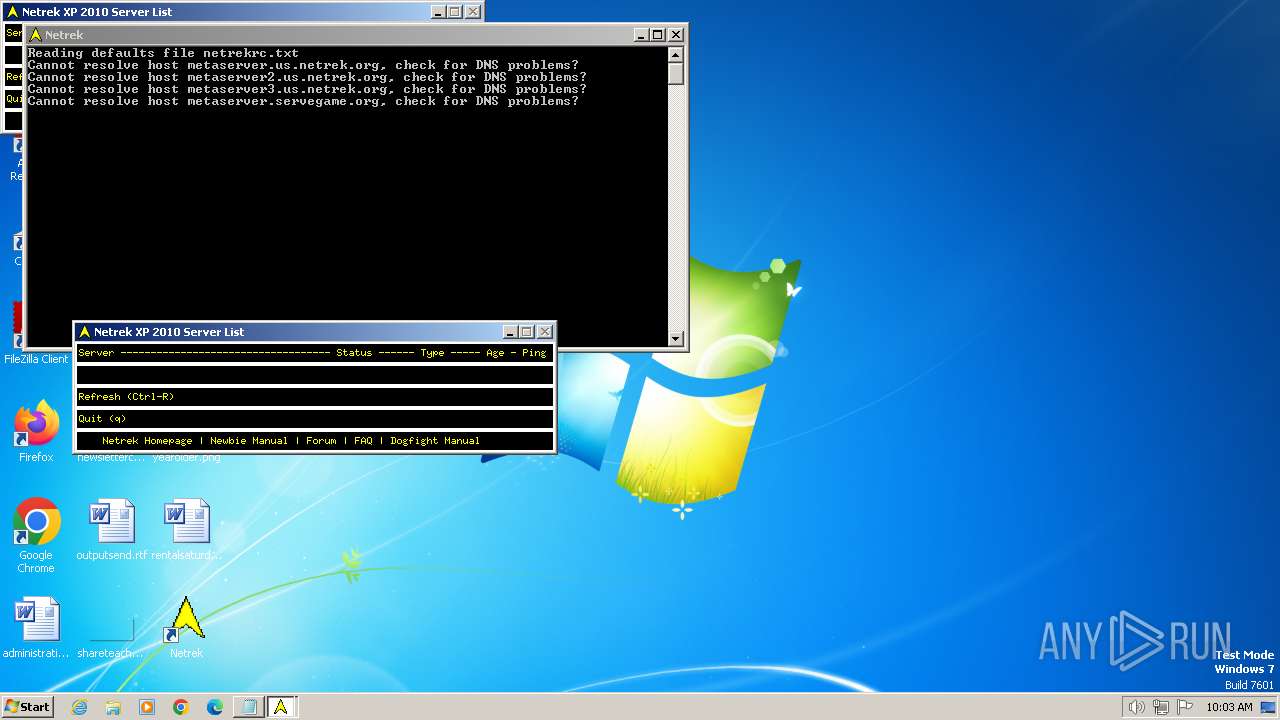The image size is (1280, 720).
Task: Click the metaserver2.us.netrek.org error line
Action: tap(307, 77)
